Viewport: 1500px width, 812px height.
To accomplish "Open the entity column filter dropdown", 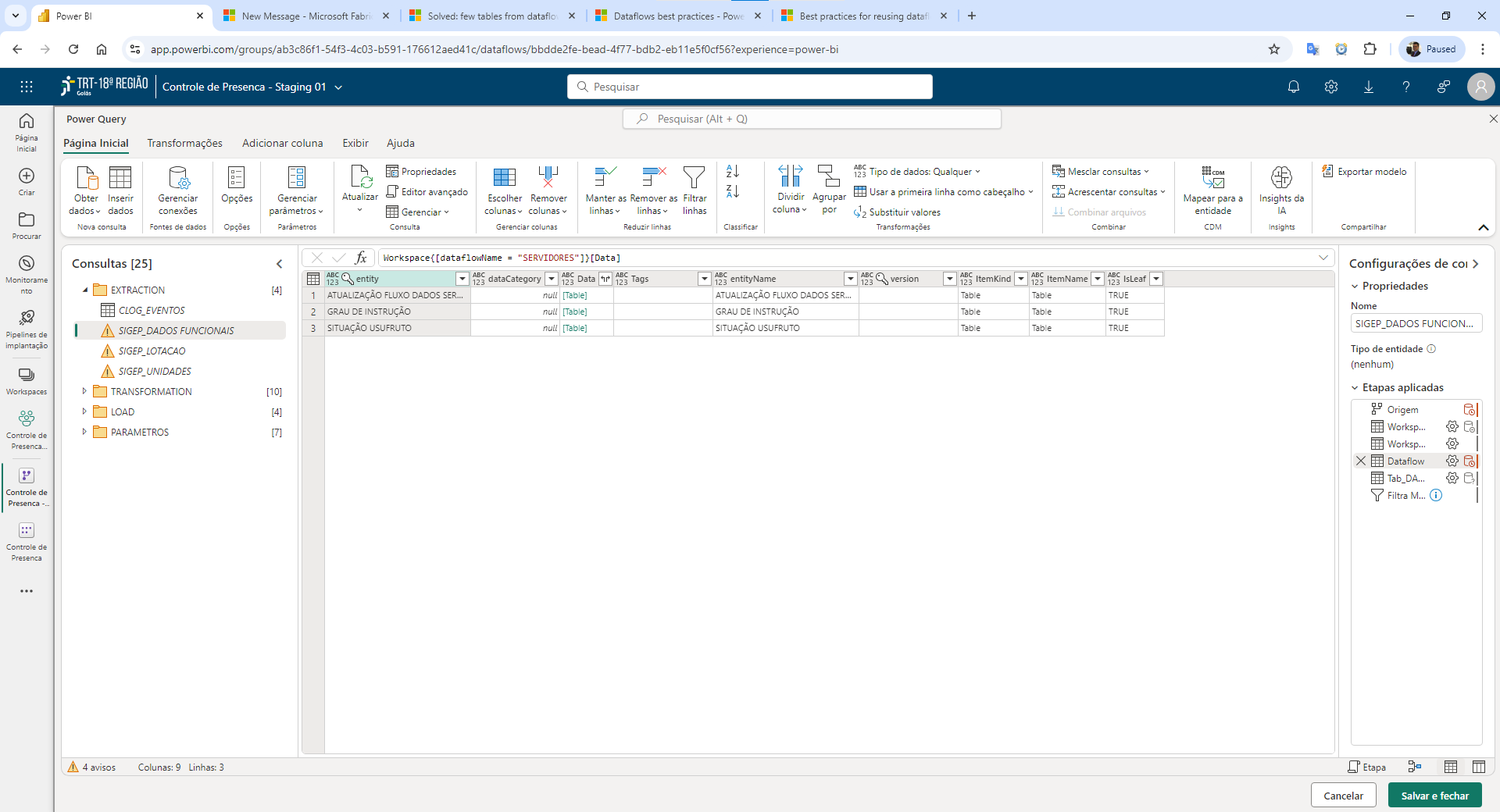I will 462,279.
